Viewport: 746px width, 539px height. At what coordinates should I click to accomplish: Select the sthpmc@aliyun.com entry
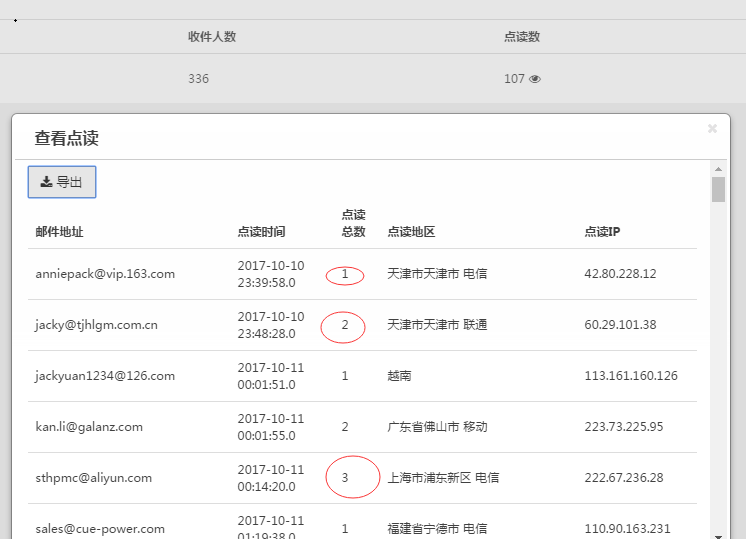pos(93,478)
